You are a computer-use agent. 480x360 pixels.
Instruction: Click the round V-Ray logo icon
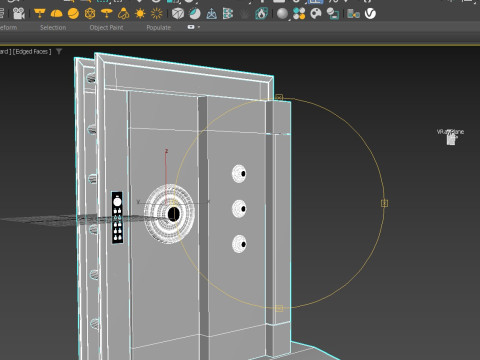tap(370, 14)
